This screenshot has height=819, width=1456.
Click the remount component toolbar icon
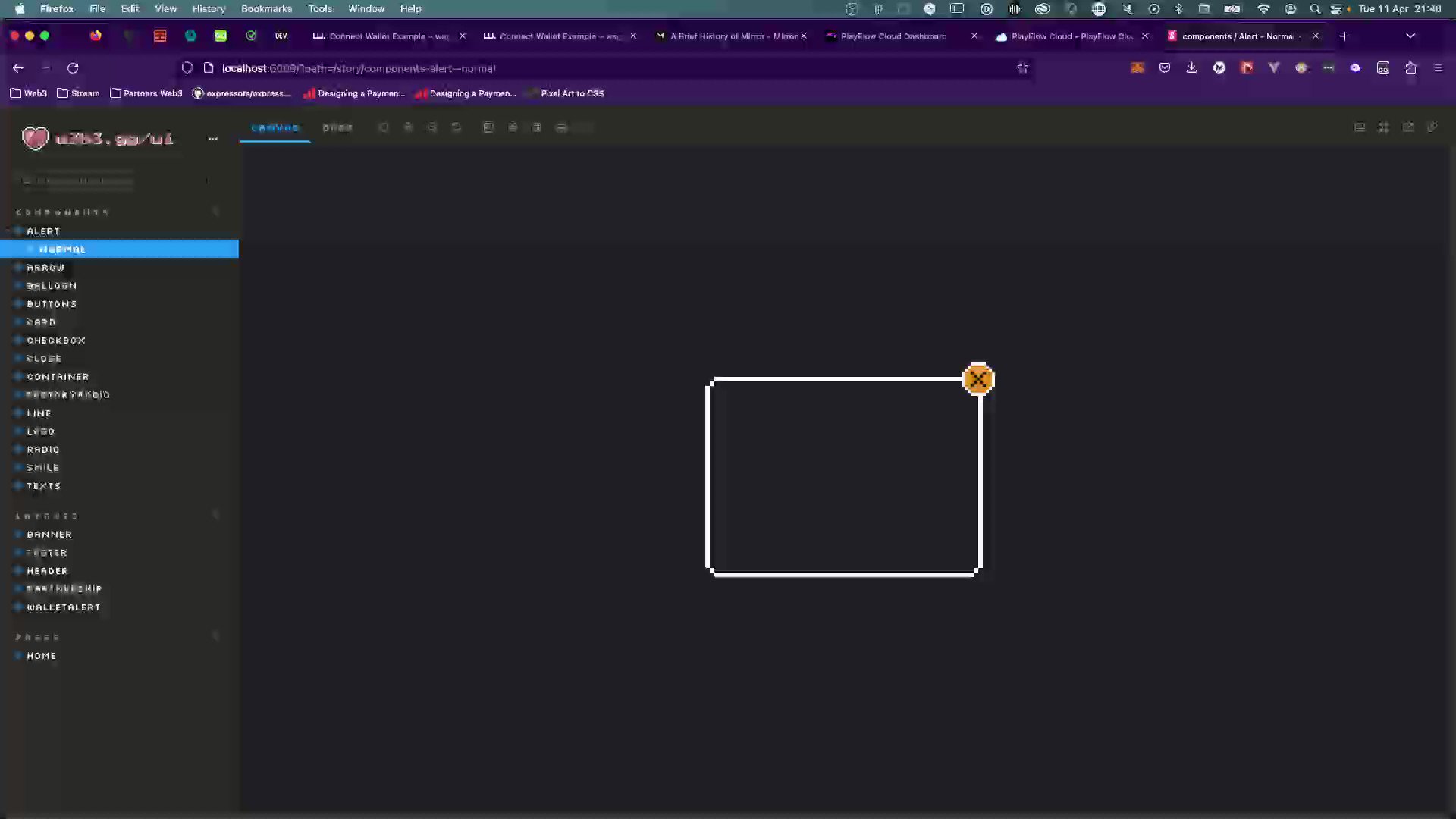[x=384, y=127]
